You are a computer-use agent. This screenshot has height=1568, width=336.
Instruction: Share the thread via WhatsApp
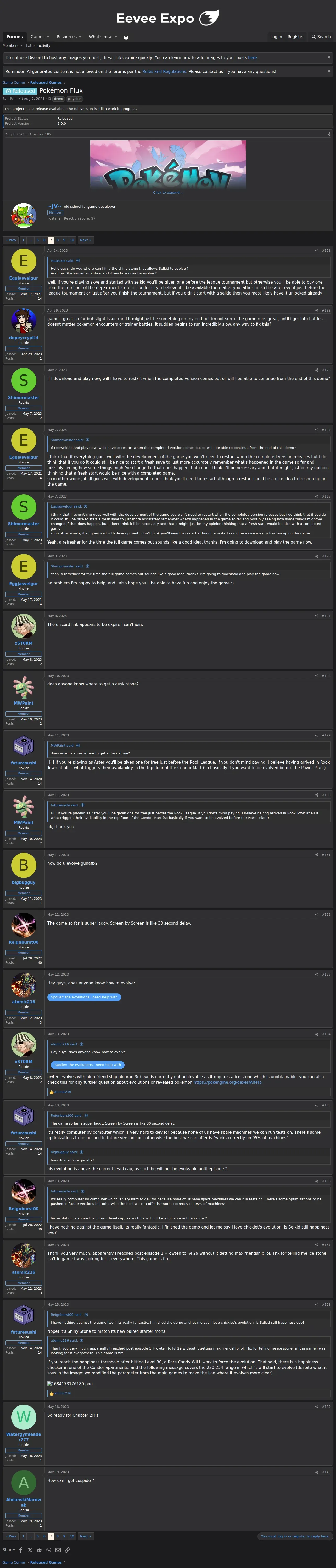(49, 1550)
